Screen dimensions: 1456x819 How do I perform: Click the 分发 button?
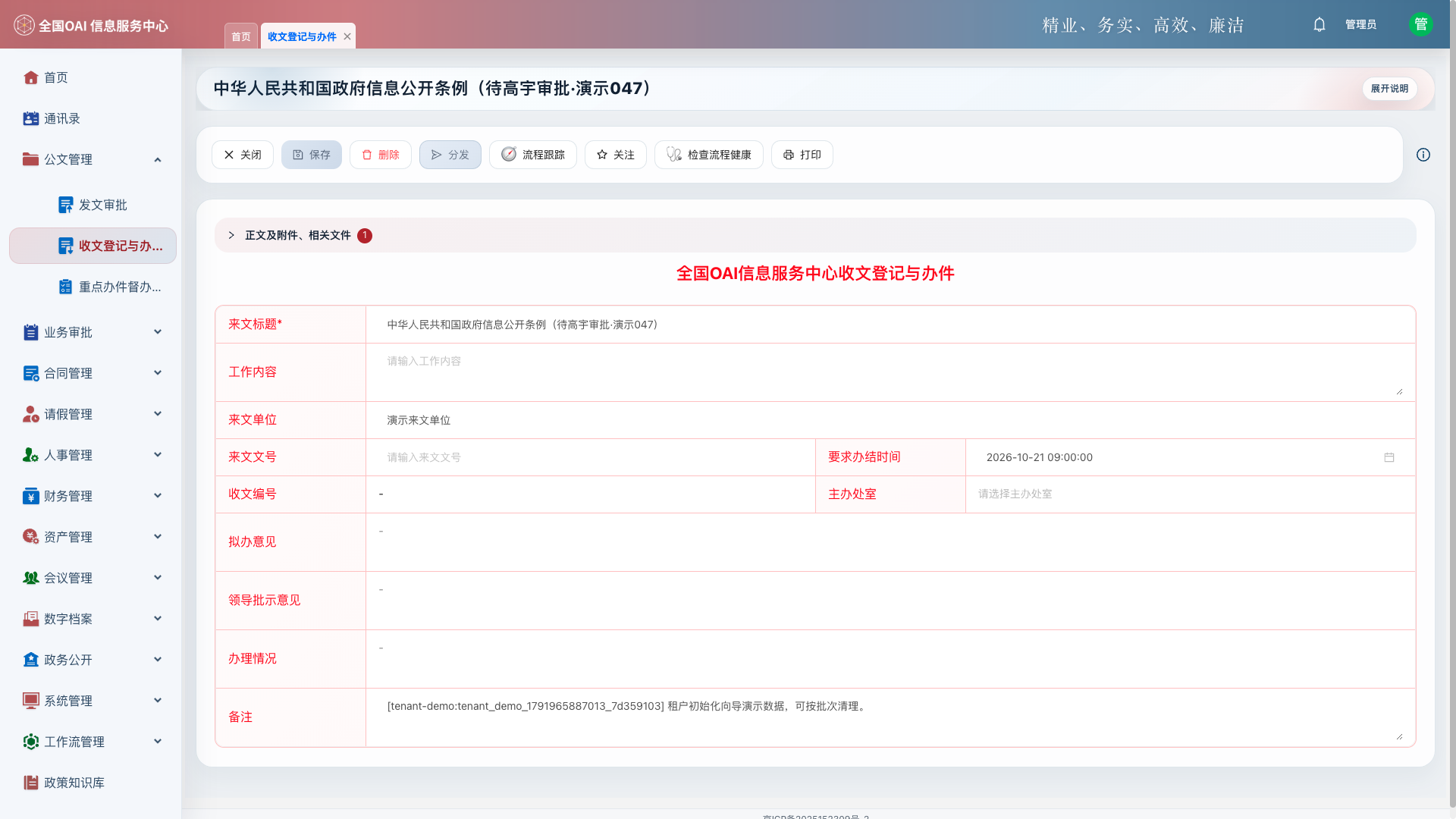(450, 155)
